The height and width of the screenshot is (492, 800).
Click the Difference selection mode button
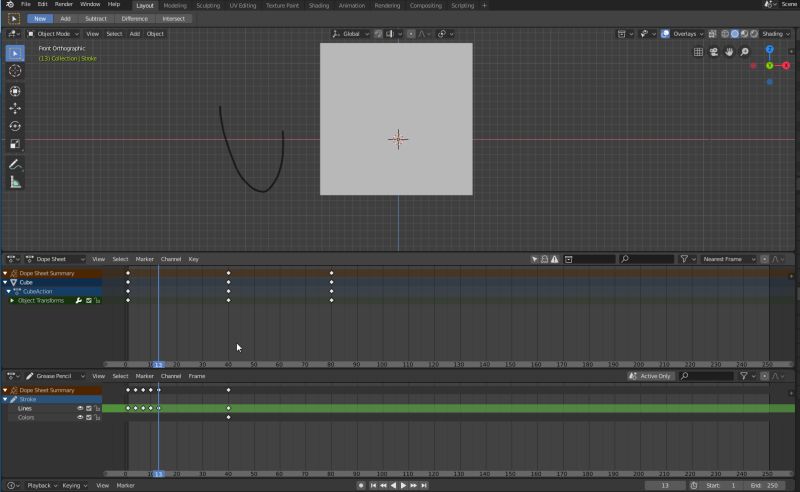[x=135, y=19]
